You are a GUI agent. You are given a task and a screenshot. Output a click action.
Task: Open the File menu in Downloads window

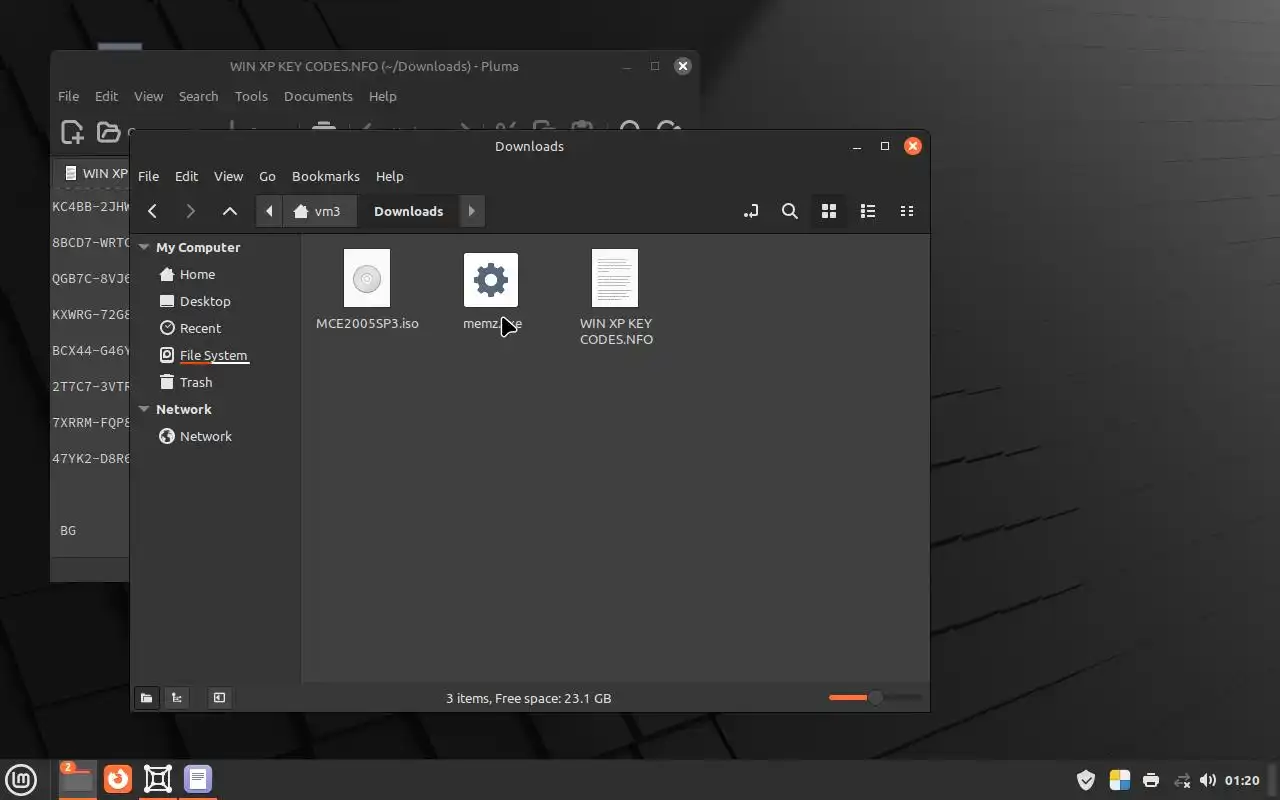click(148, 176)
